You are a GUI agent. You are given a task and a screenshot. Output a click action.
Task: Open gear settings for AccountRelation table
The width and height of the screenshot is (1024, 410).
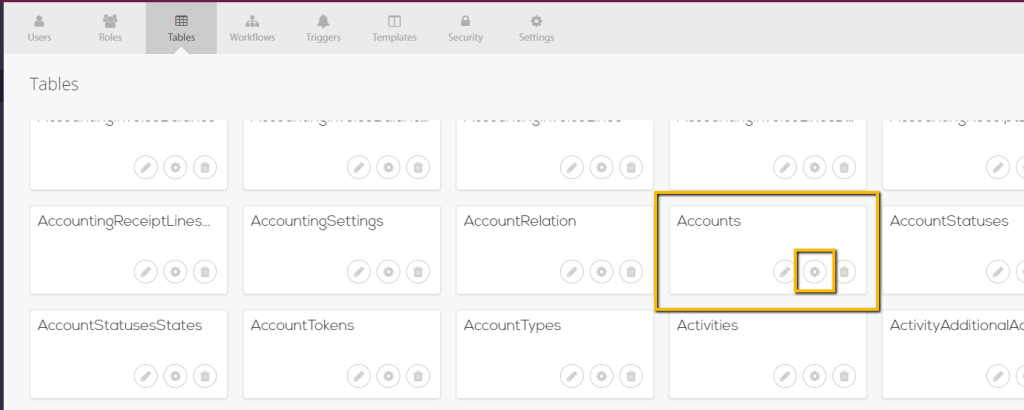(602, 271)
